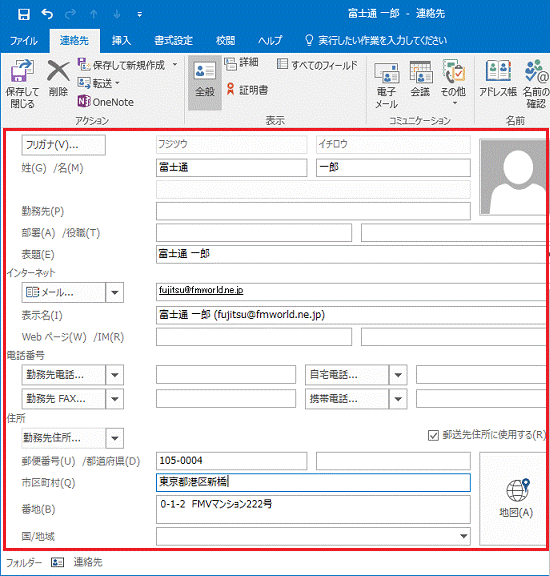The width and height of the screenshot is (550, 576).
Task: Delete the contact with 削除
Action: [58, 79]
